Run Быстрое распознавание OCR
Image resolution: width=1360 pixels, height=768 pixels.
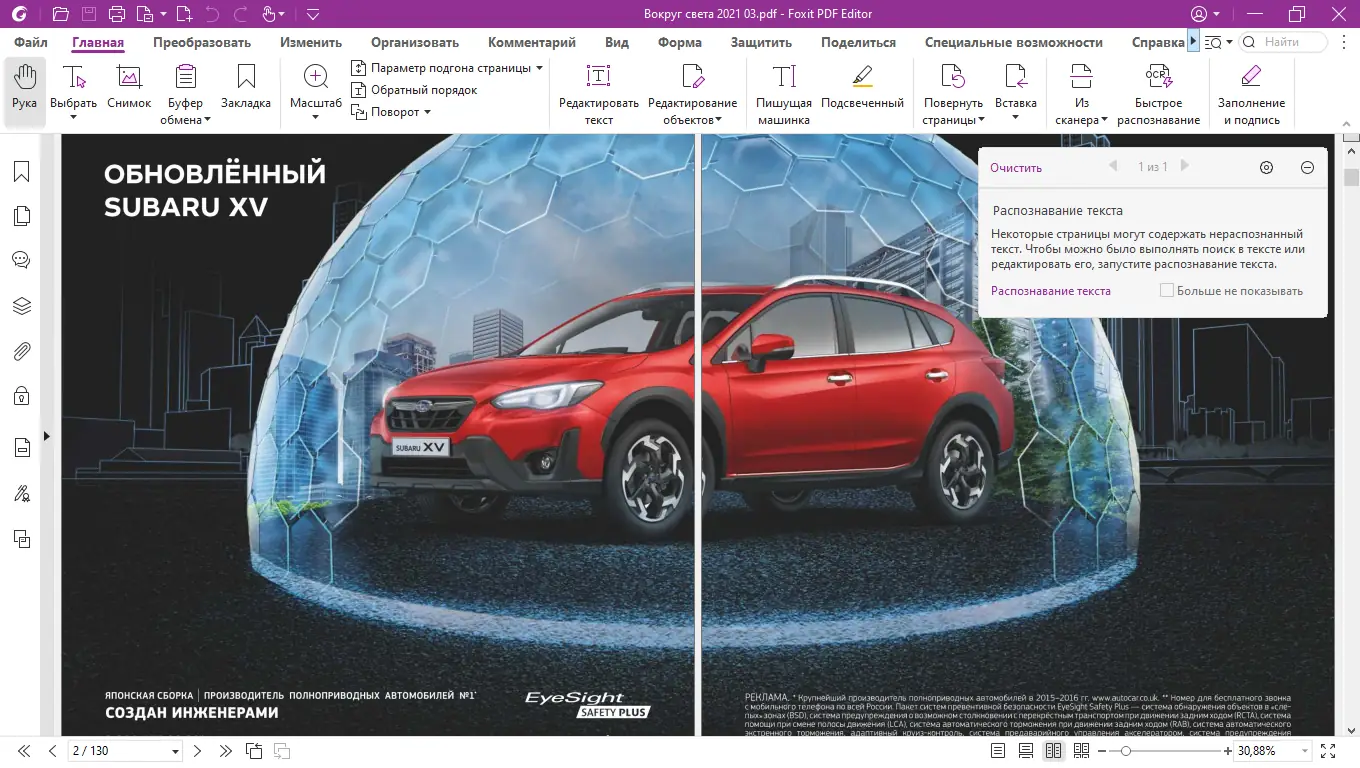(1158, 94)
